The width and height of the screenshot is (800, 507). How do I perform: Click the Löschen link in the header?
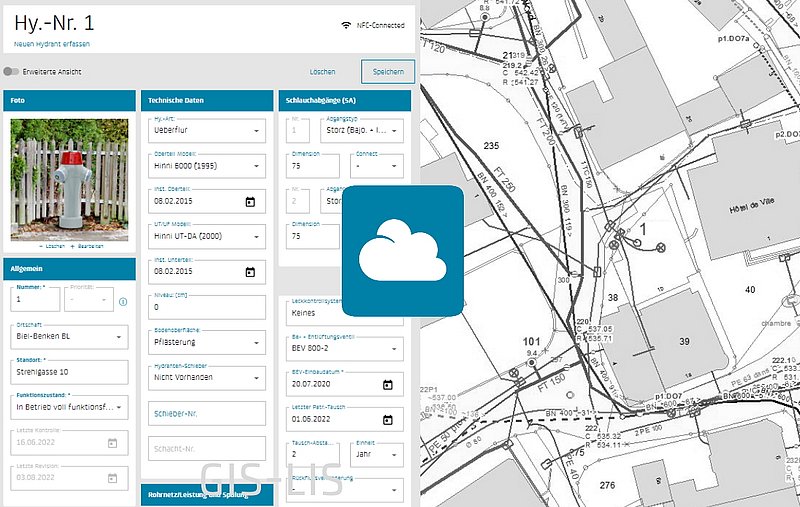(x=322, y=72)
